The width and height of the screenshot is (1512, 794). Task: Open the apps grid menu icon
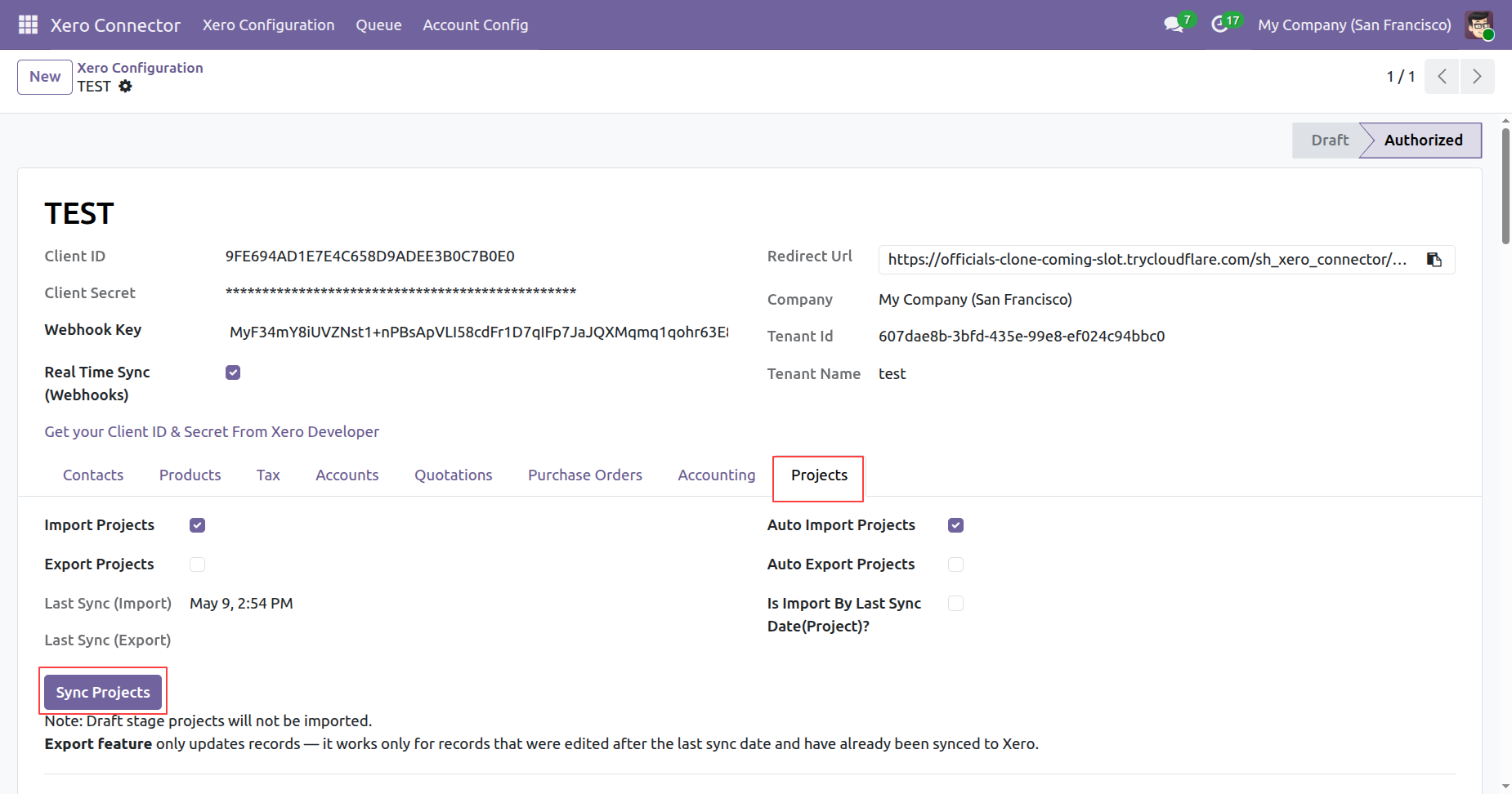[28, 25]
